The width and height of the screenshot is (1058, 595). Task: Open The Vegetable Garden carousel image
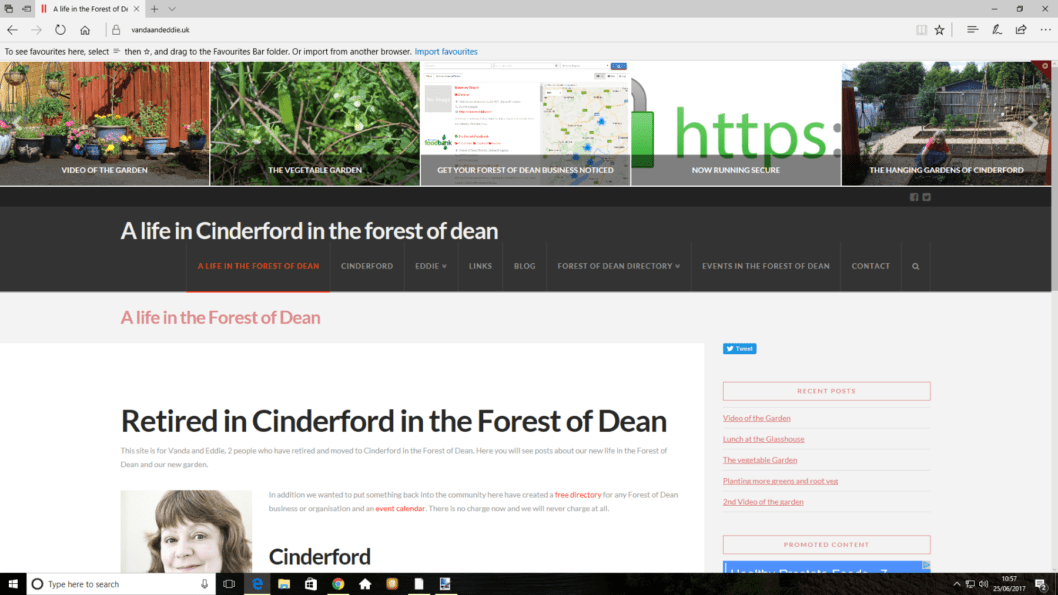click(x=315, y=123)
